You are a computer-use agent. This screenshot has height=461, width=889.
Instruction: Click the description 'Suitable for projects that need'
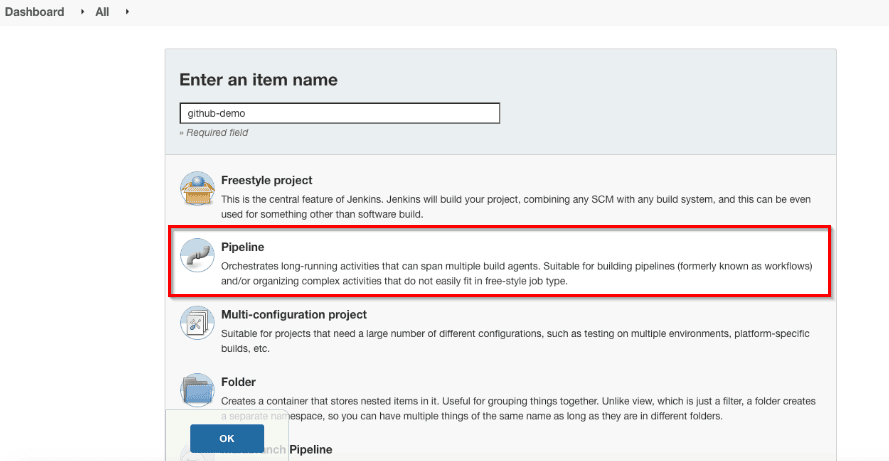515,341
